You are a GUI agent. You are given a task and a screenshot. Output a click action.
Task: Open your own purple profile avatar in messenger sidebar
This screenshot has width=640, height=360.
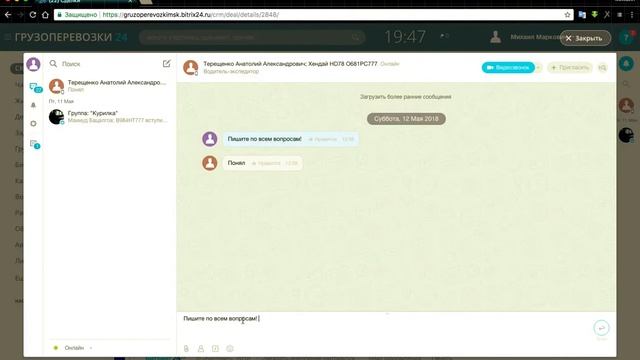33,64
